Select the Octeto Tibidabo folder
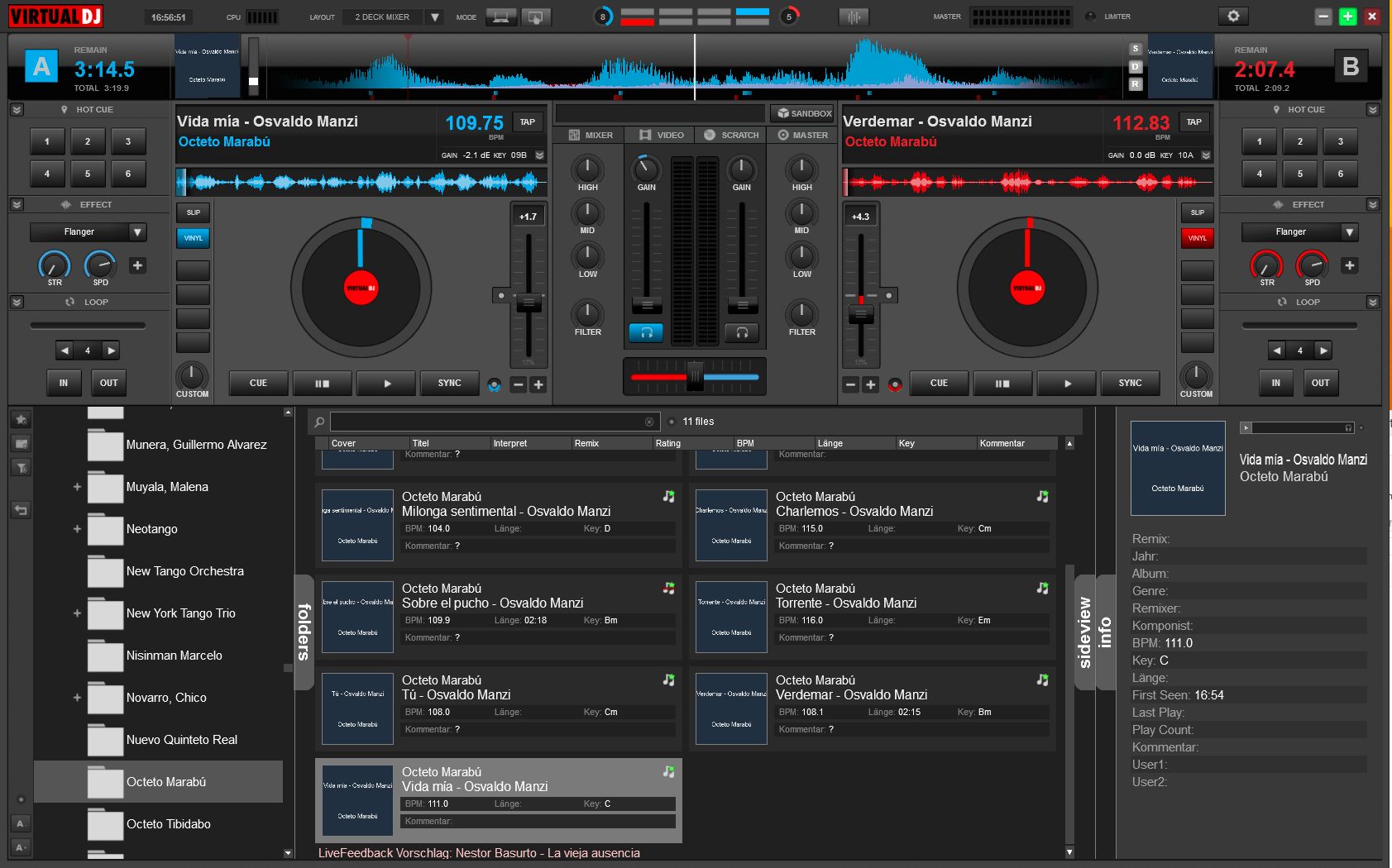This screenshot has height=868, width=1392. (x=168, y=823)
